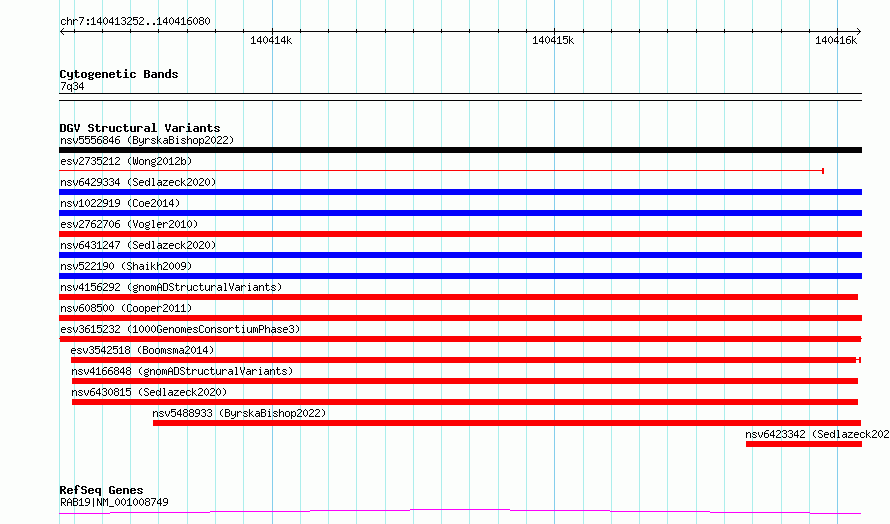Click the red bar under esv3542518
Screen dimensions: 890x524
coord(466,360)
